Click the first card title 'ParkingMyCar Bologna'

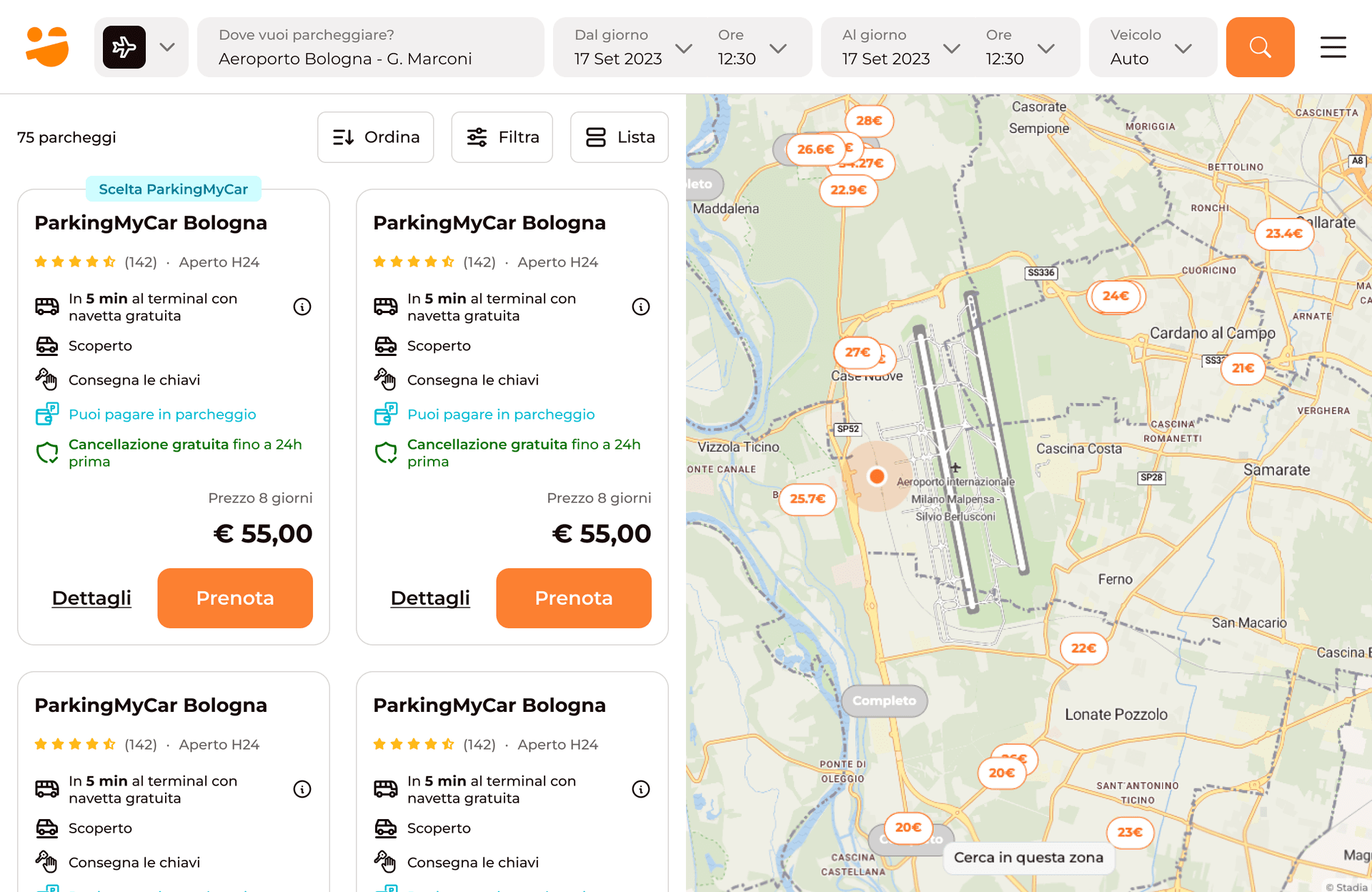151,223
